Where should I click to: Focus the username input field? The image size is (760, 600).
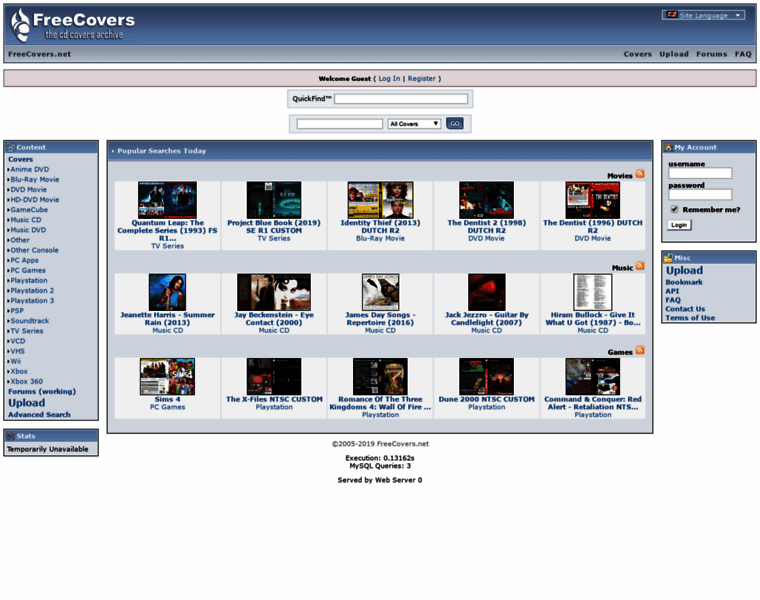(700, 173)
